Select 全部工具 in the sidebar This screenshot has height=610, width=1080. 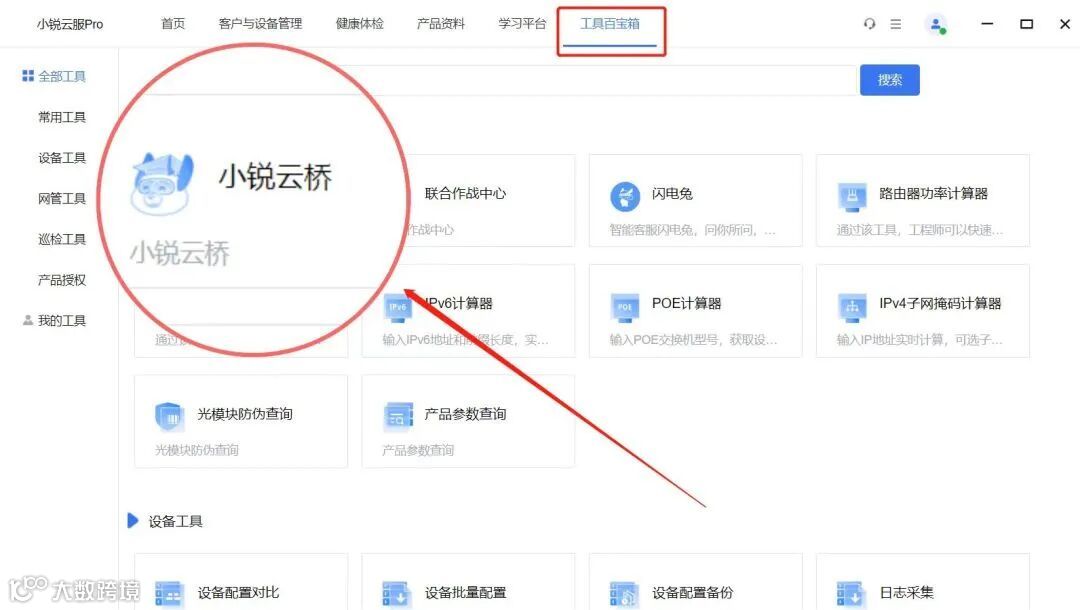click(x=62, y=76)
